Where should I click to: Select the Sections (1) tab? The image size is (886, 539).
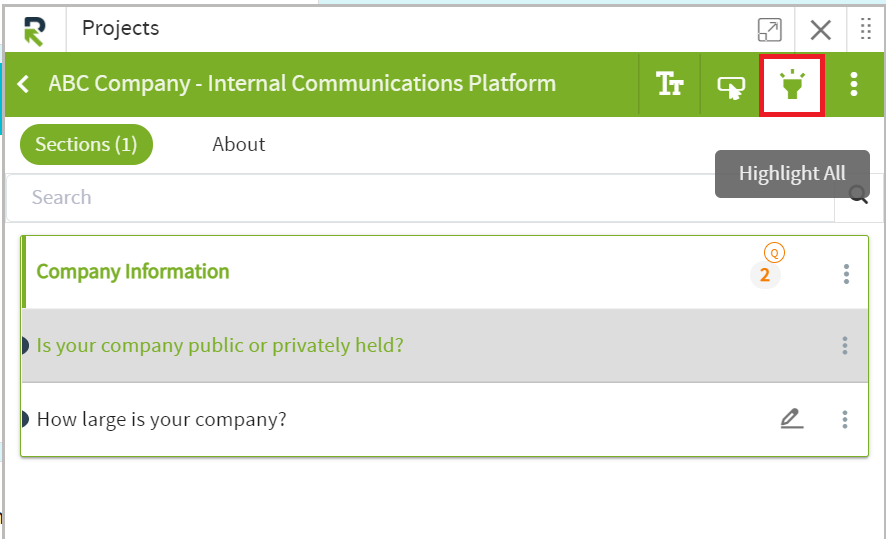(x=86, y=145)
